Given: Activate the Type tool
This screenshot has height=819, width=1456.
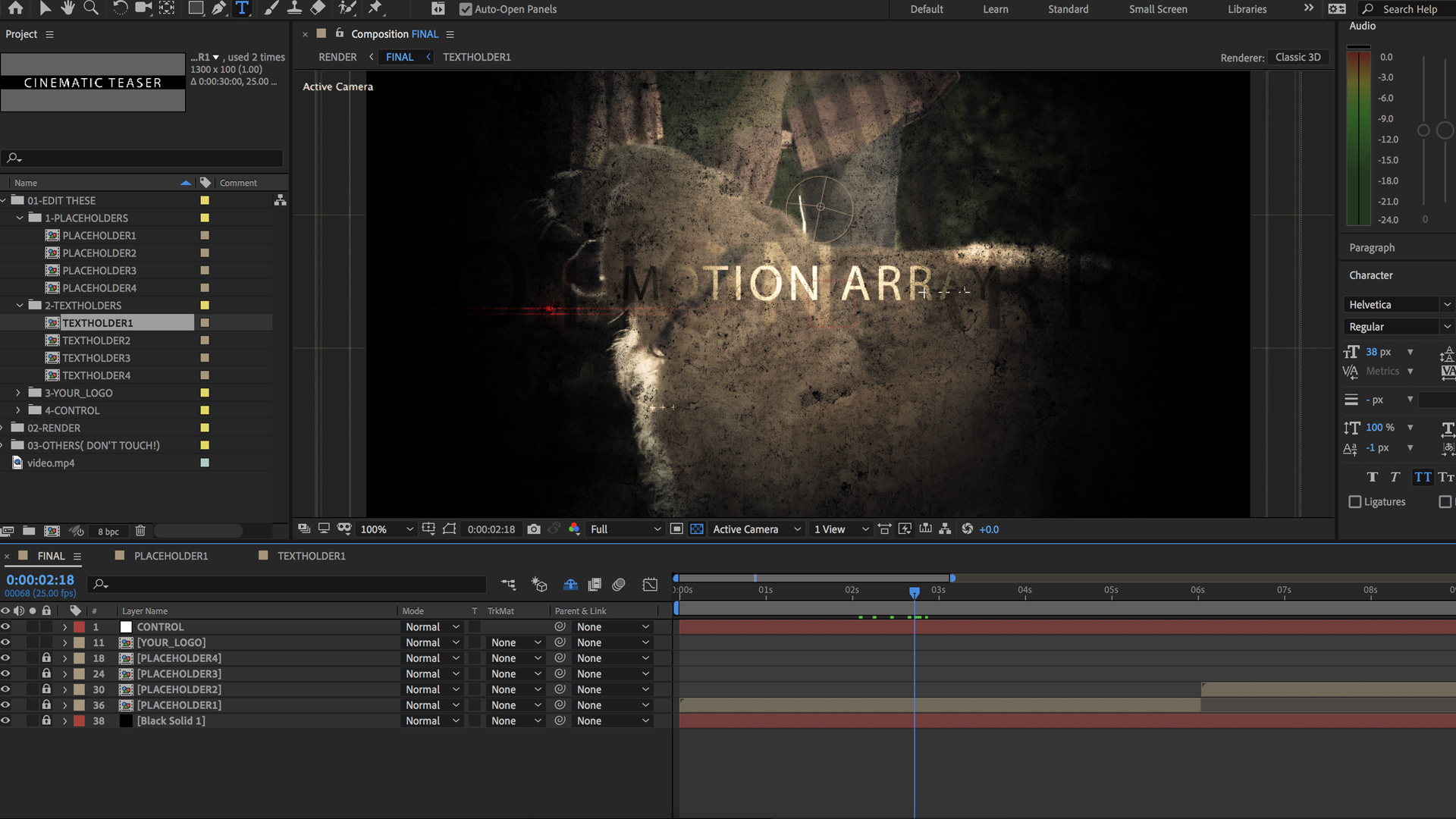Looking at the screenshot, I should point(242,8).
